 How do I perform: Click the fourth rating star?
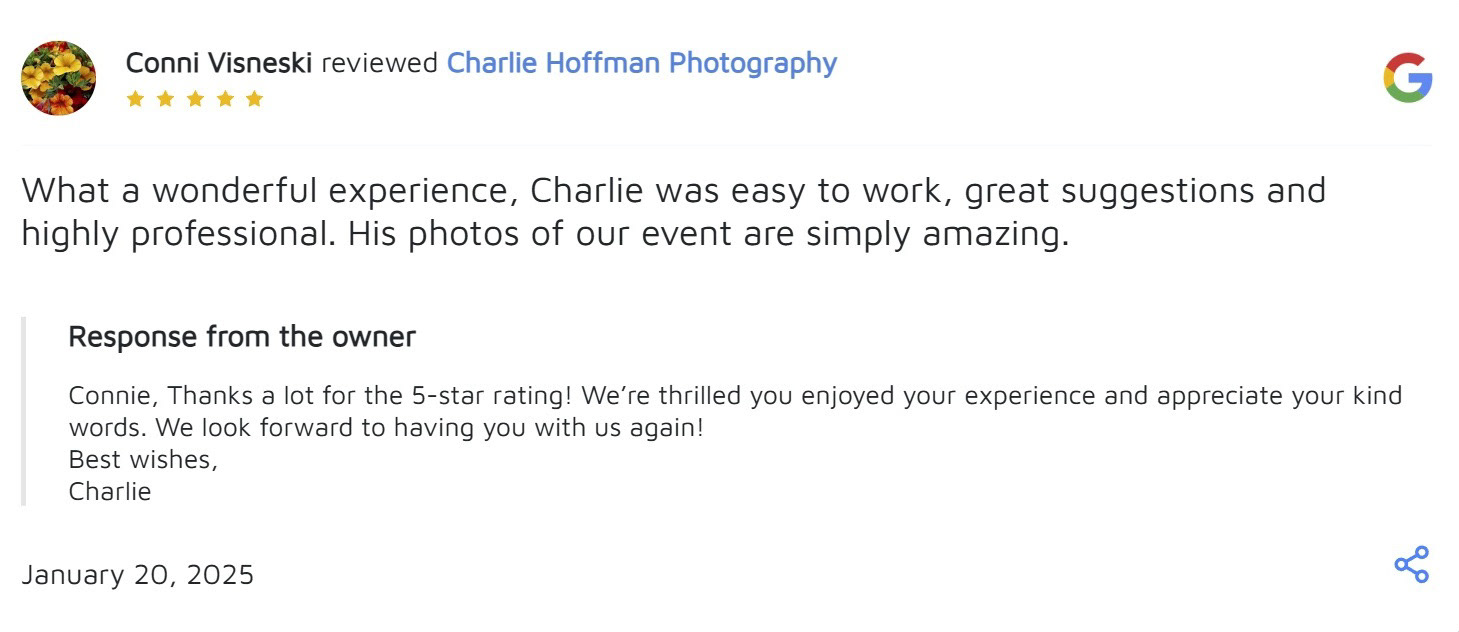[225, 99]
